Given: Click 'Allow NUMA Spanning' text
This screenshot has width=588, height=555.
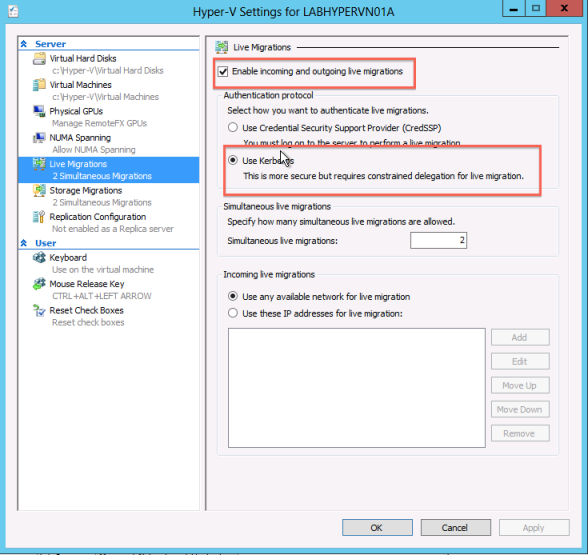Looking at the screenshot, I should (94, 150).
